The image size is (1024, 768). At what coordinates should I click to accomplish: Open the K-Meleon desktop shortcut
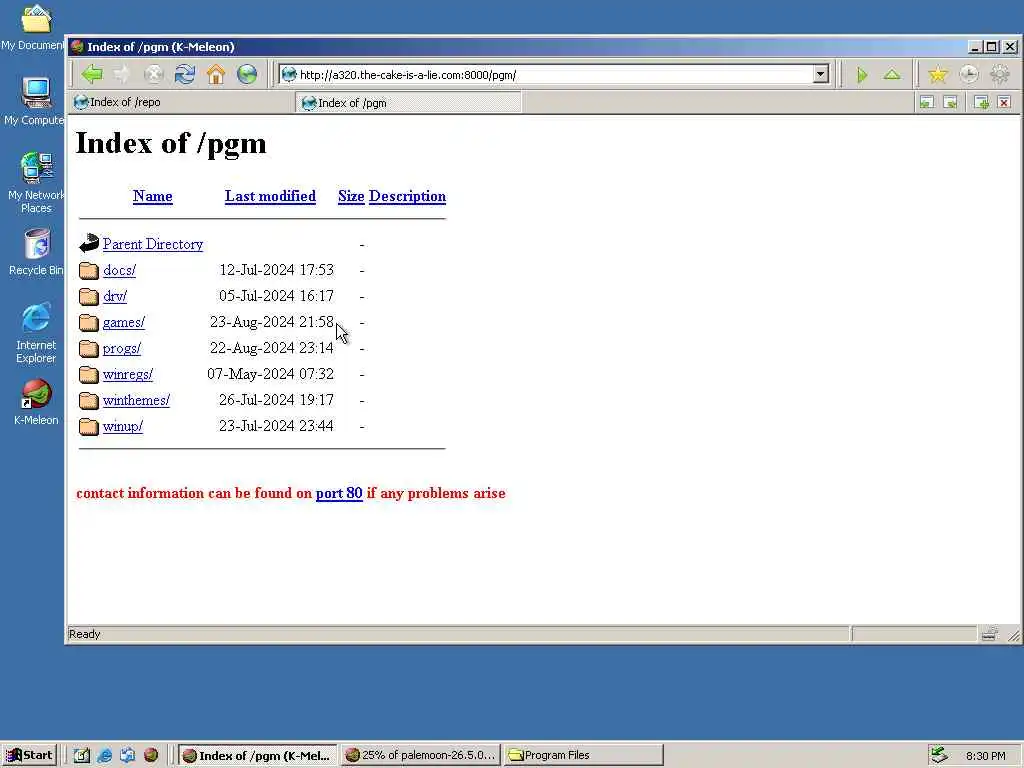point(36,402)
